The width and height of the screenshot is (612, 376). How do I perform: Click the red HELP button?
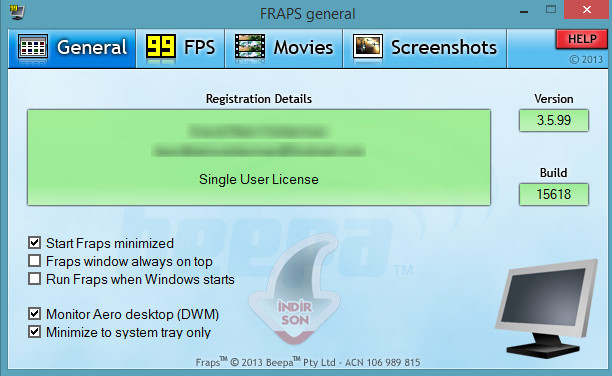coord(582,39)
